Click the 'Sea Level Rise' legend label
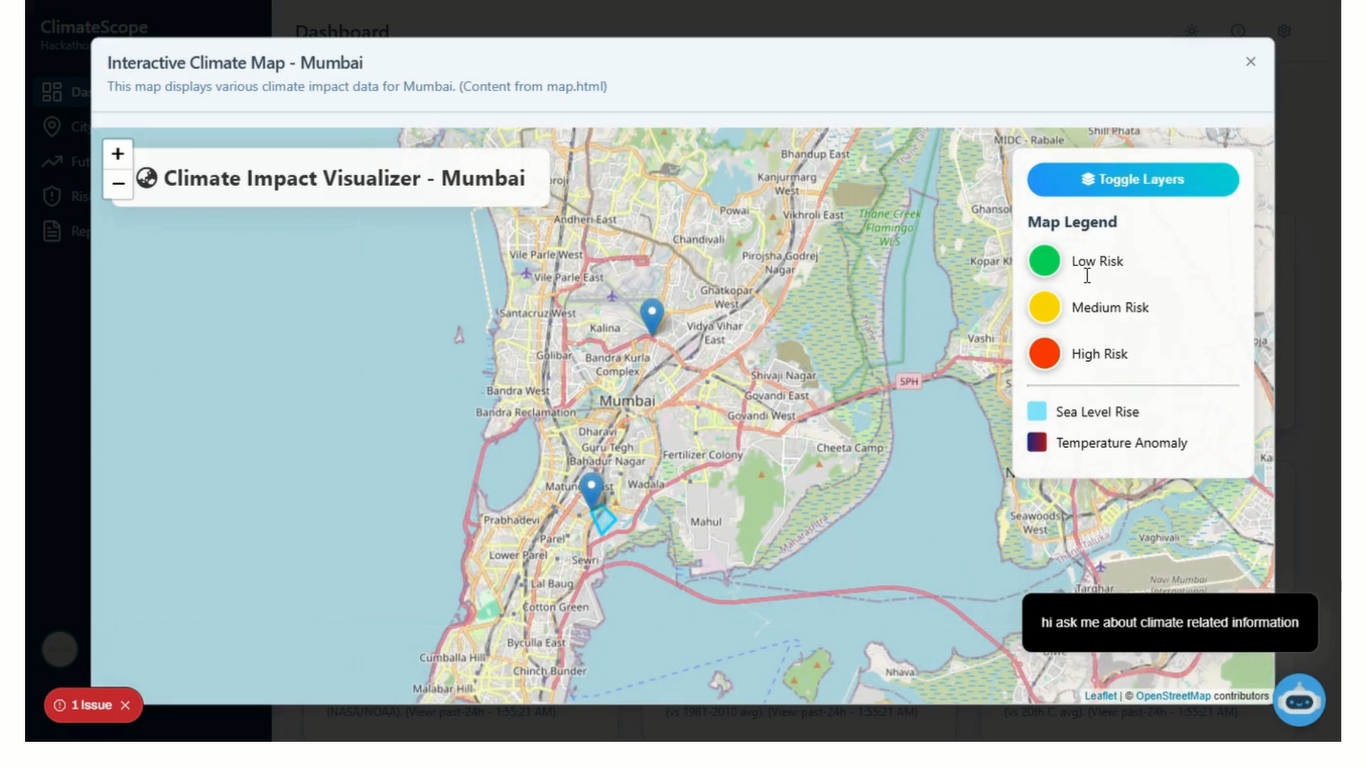 click(x=1097, y=412)
